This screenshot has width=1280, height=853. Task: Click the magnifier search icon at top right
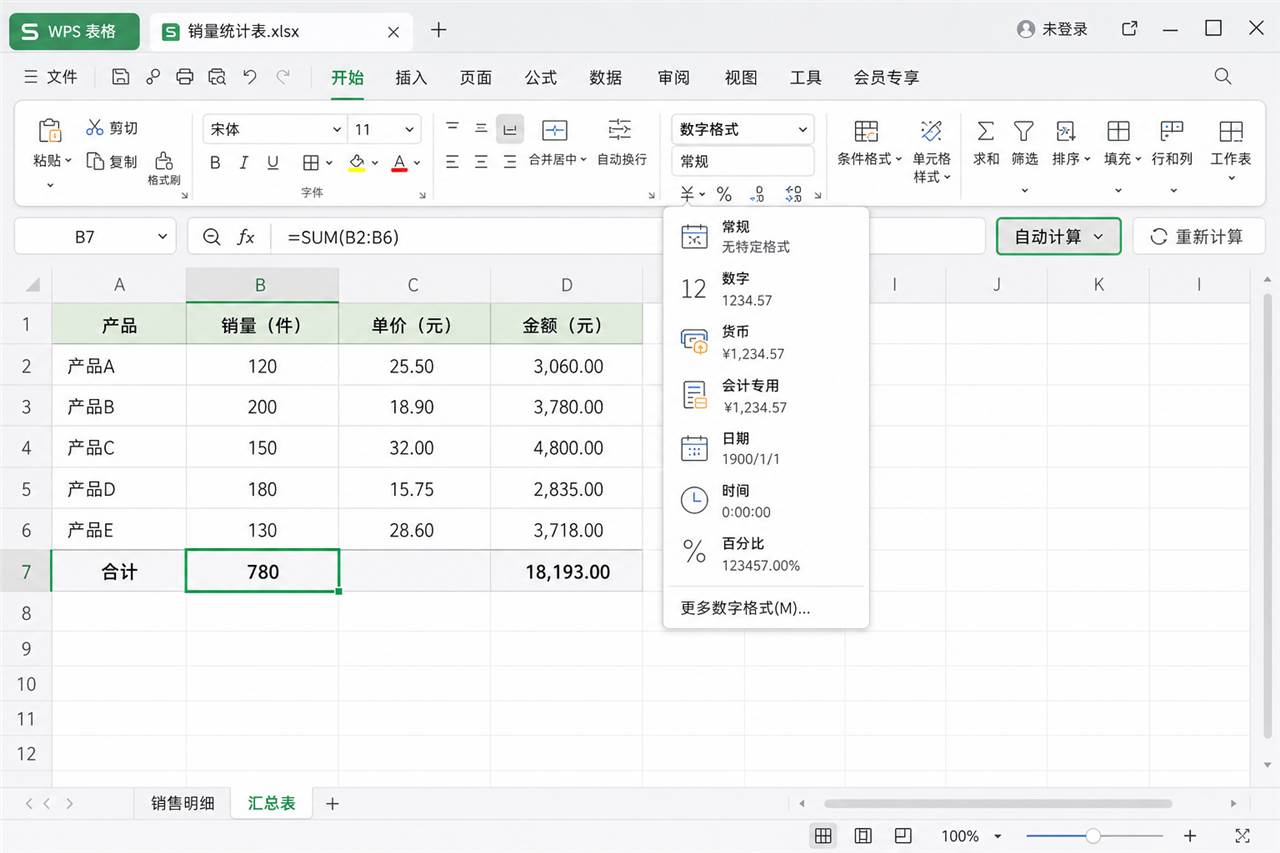point(1222,77)
